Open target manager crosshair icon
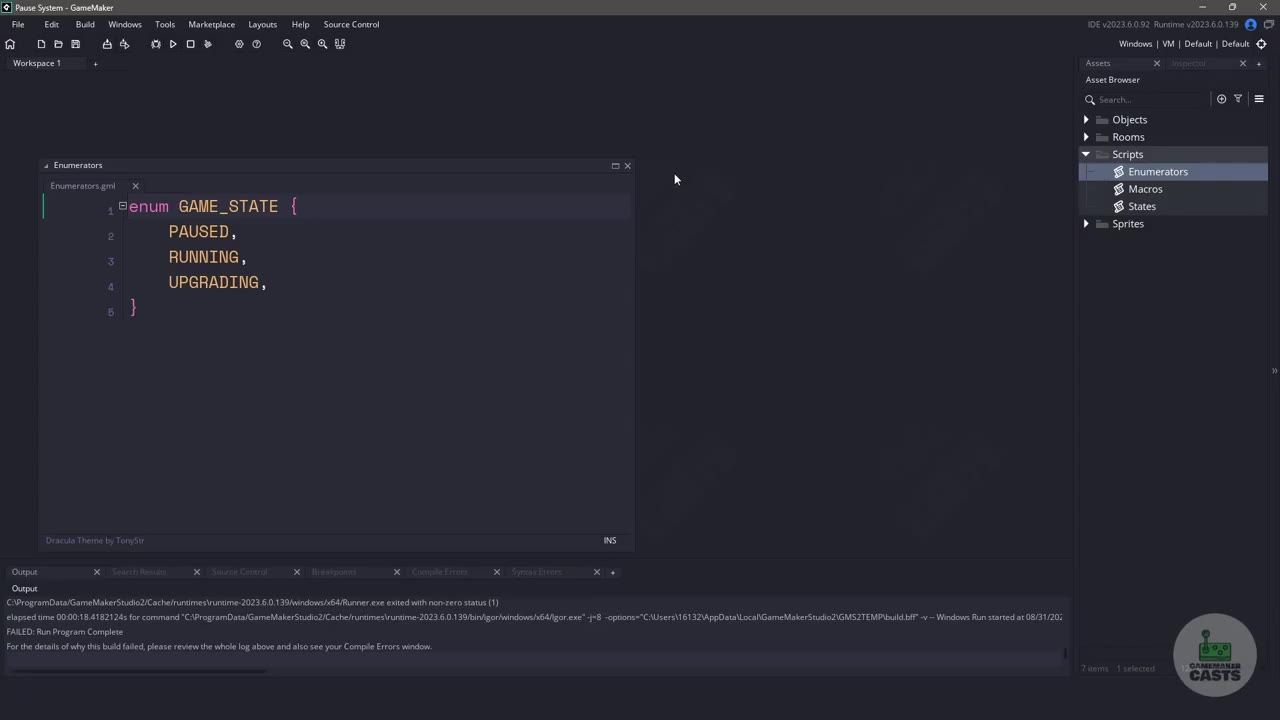This screenshot has width=1280, height=720. 1261,44
